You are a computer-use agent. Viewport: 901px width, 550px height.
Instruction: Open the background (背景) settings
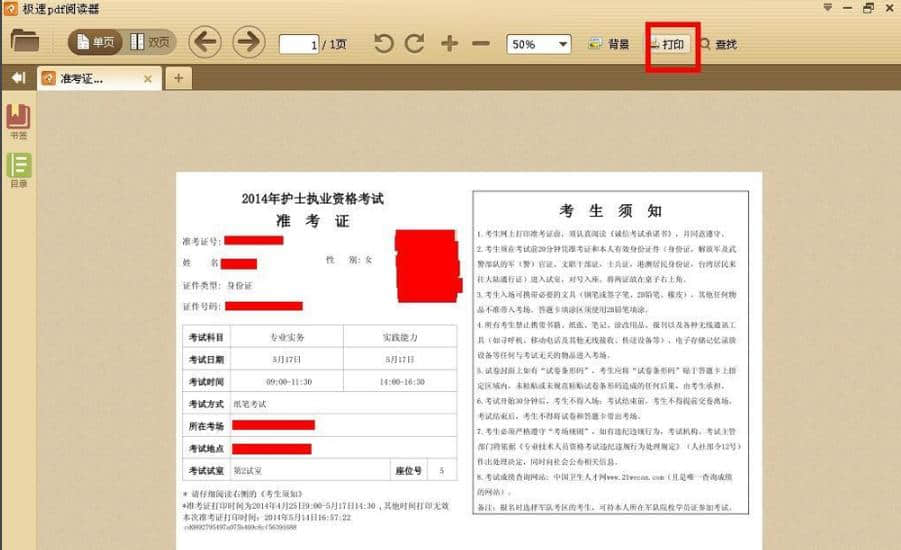pyautogui.click(x=609, y=44)
